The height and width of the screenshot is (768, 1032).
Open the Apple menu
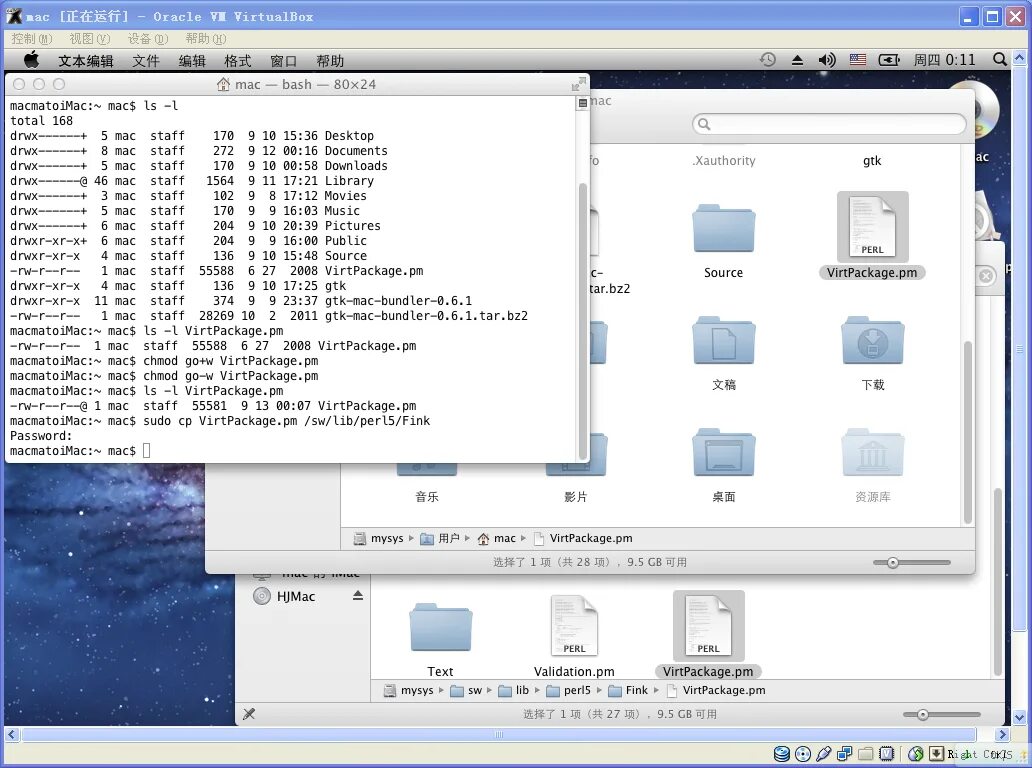click(31, 60)
